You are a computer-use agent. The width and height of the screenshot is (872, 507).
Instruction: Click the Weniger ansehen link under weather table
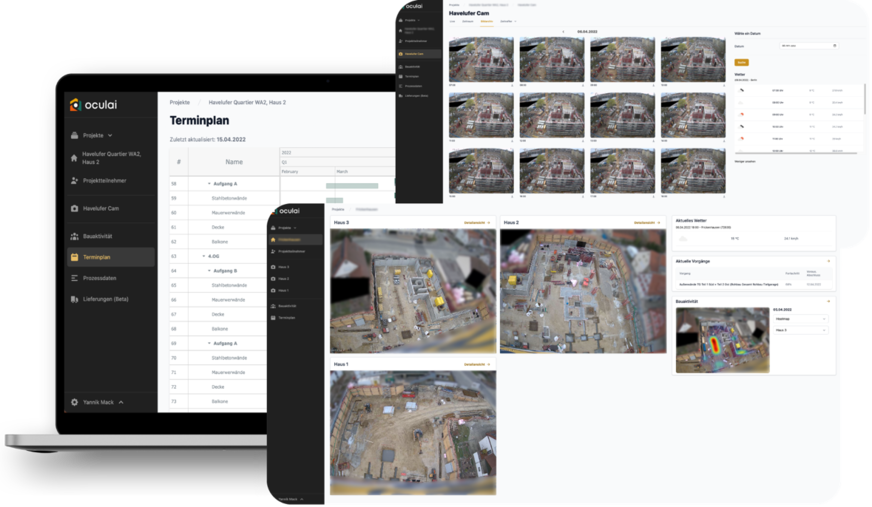(x=745, y=162)
